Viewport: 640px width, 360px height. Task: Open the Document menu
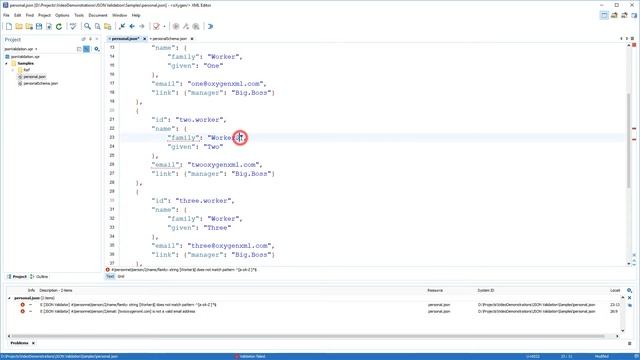tap(98, 15)
